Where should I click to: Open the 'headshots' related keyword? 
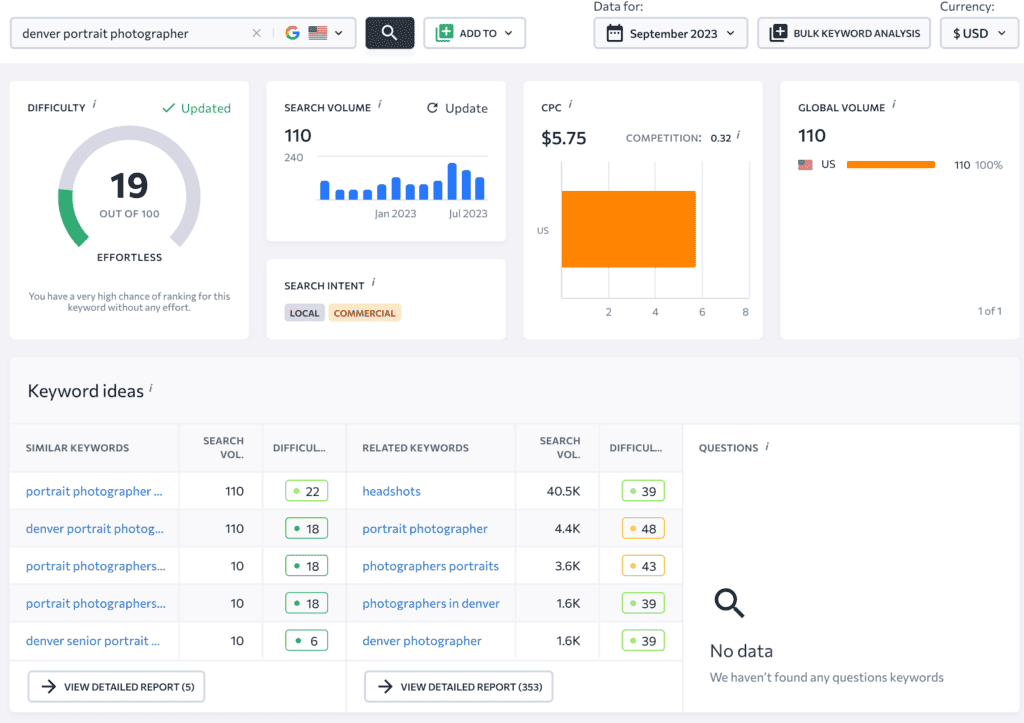pos(391,491)
